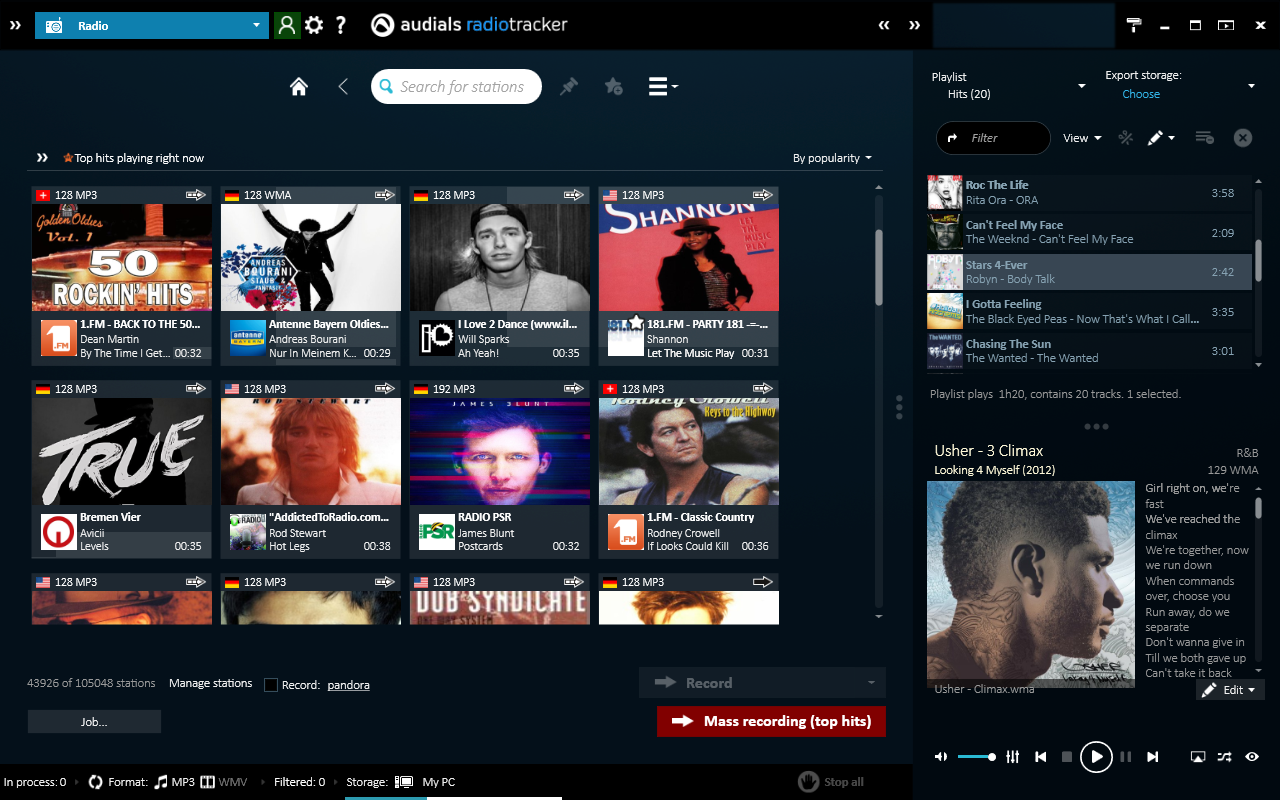Image resolution: width=1280 pixels, height=800 pixels.
Task: Open the Edit dropdown under album art
Action: pos(1230,690)
